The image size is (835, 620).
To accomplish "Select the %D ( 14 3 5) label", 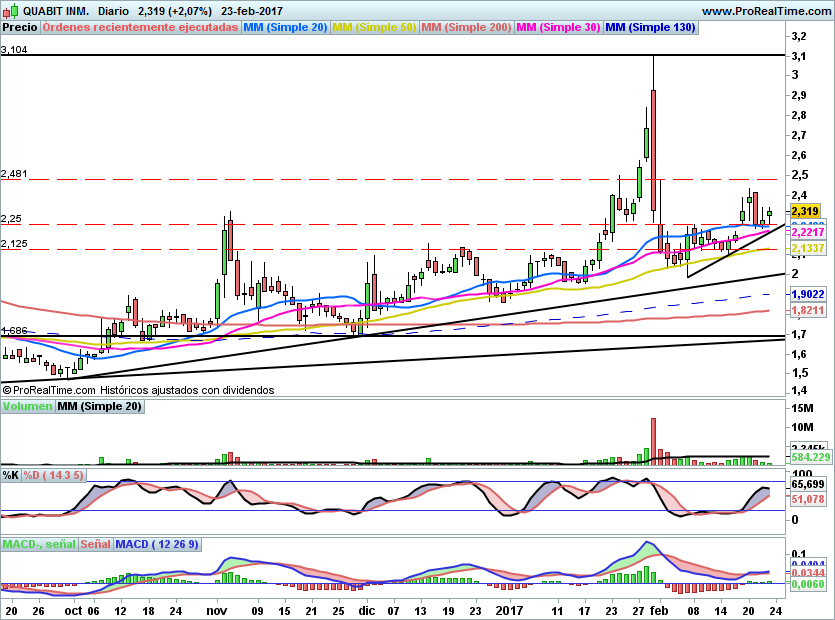I will point(53,475).
